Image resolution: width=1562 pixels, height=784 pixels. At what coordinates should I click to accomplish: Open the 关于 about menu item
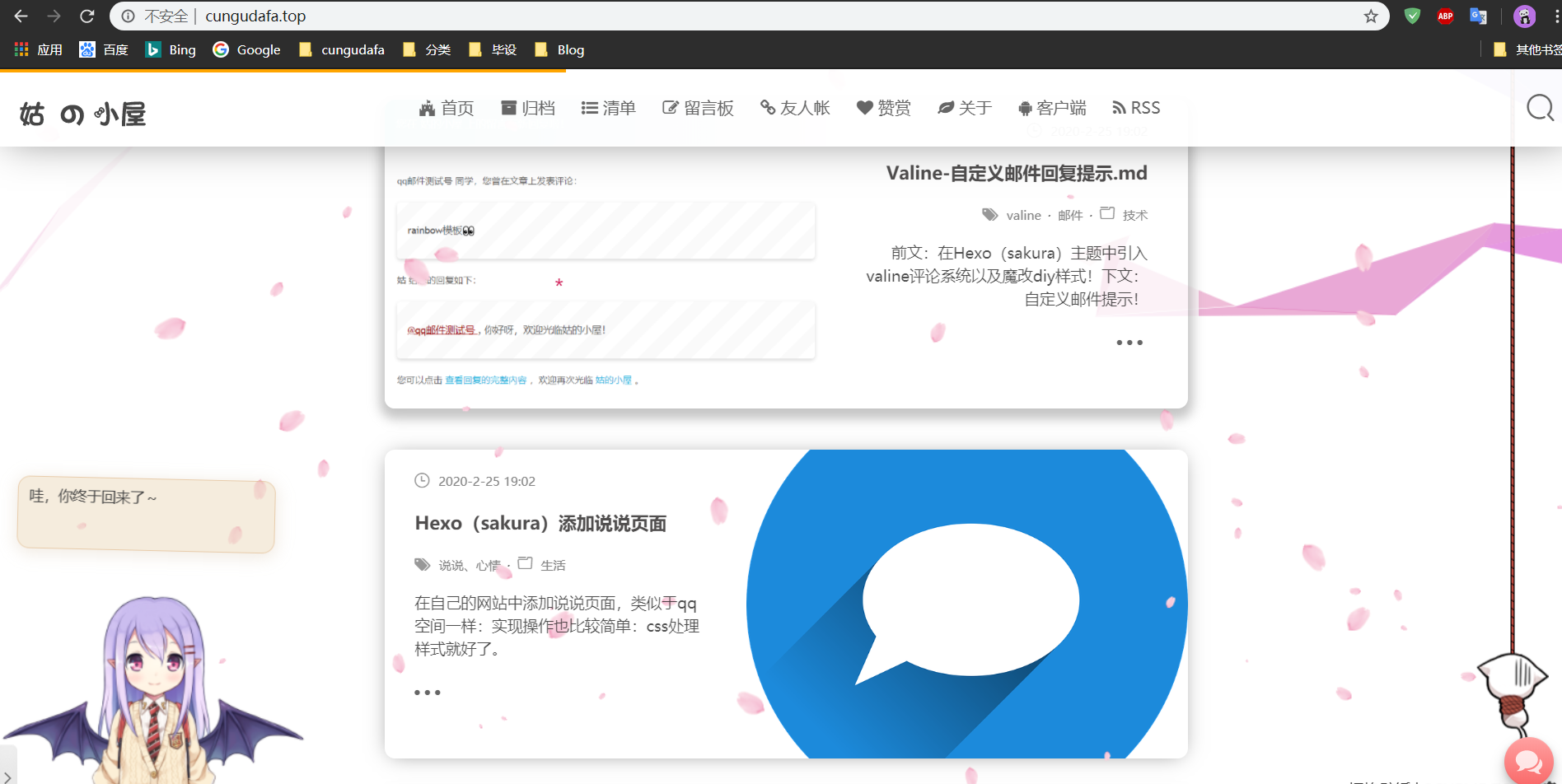click(x=965, y=108)
